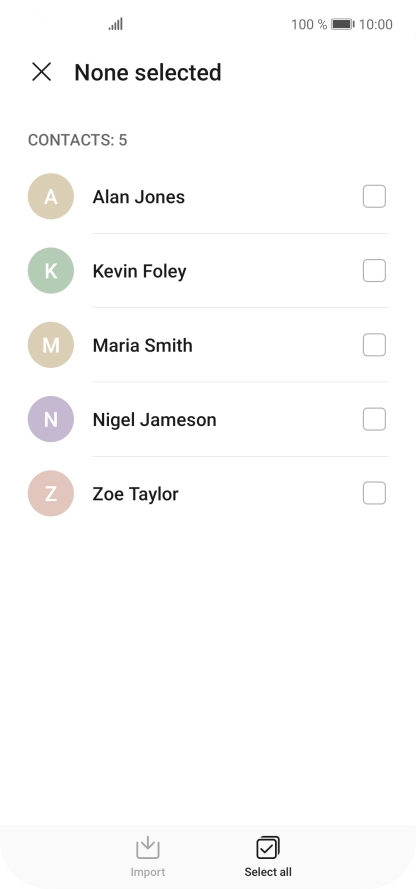Tap the X close icon beside None selected
The width and height of the screenshot is (416, 889).
pos(41,72)
